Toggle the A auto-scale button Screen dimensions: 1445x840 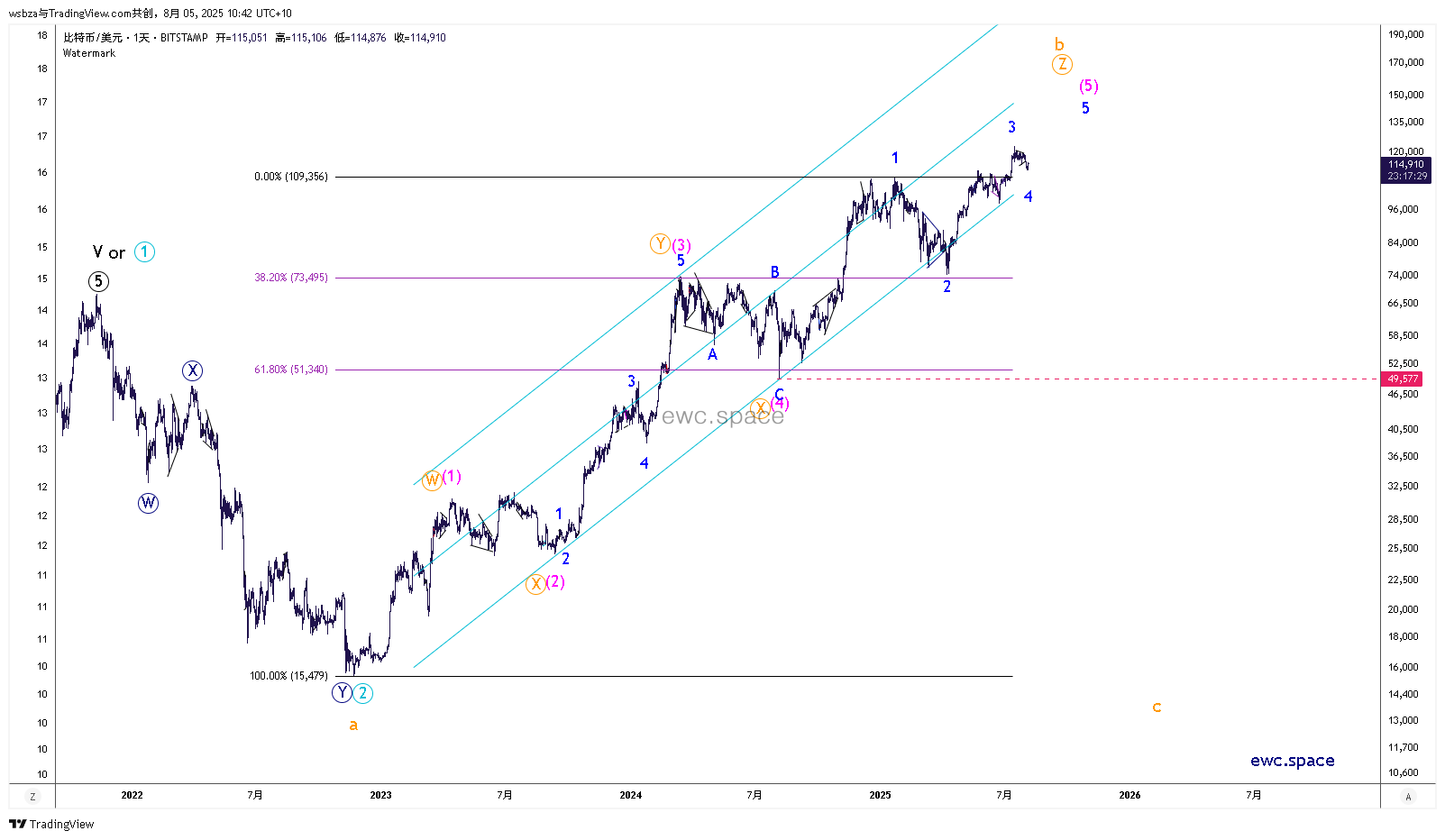pos(1408,797)
